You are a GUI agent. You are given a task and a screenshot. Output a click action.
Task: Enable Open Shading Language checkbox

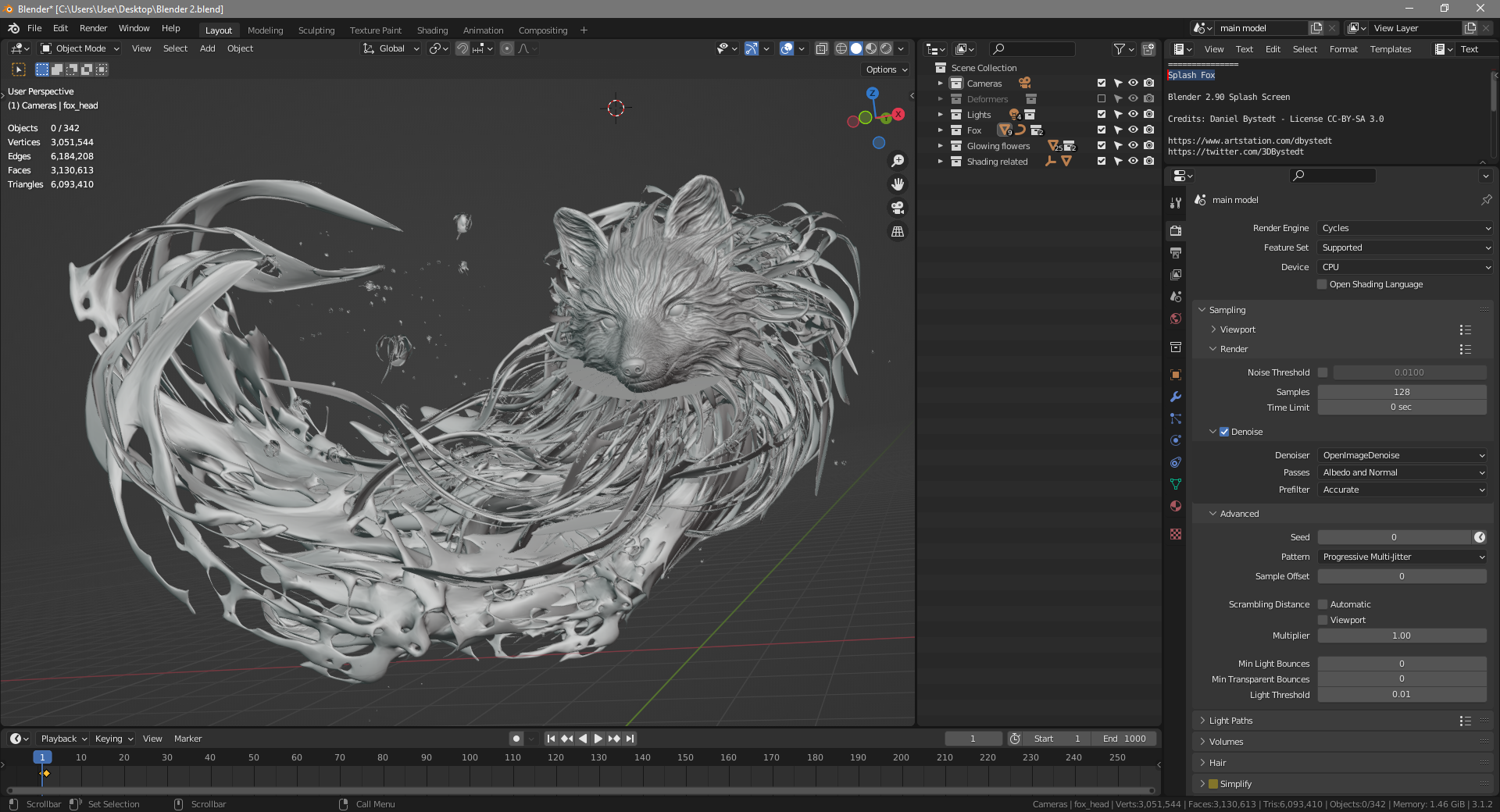[1323, 284]
